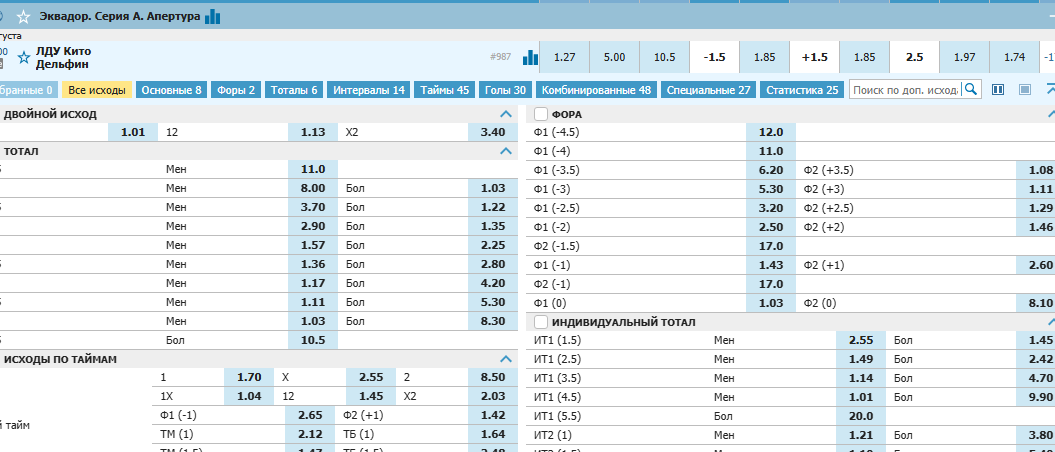Screen dimensions: 1055x452
Task: Open the Интервалы 14 tab
Action: (x=369, y=90)
